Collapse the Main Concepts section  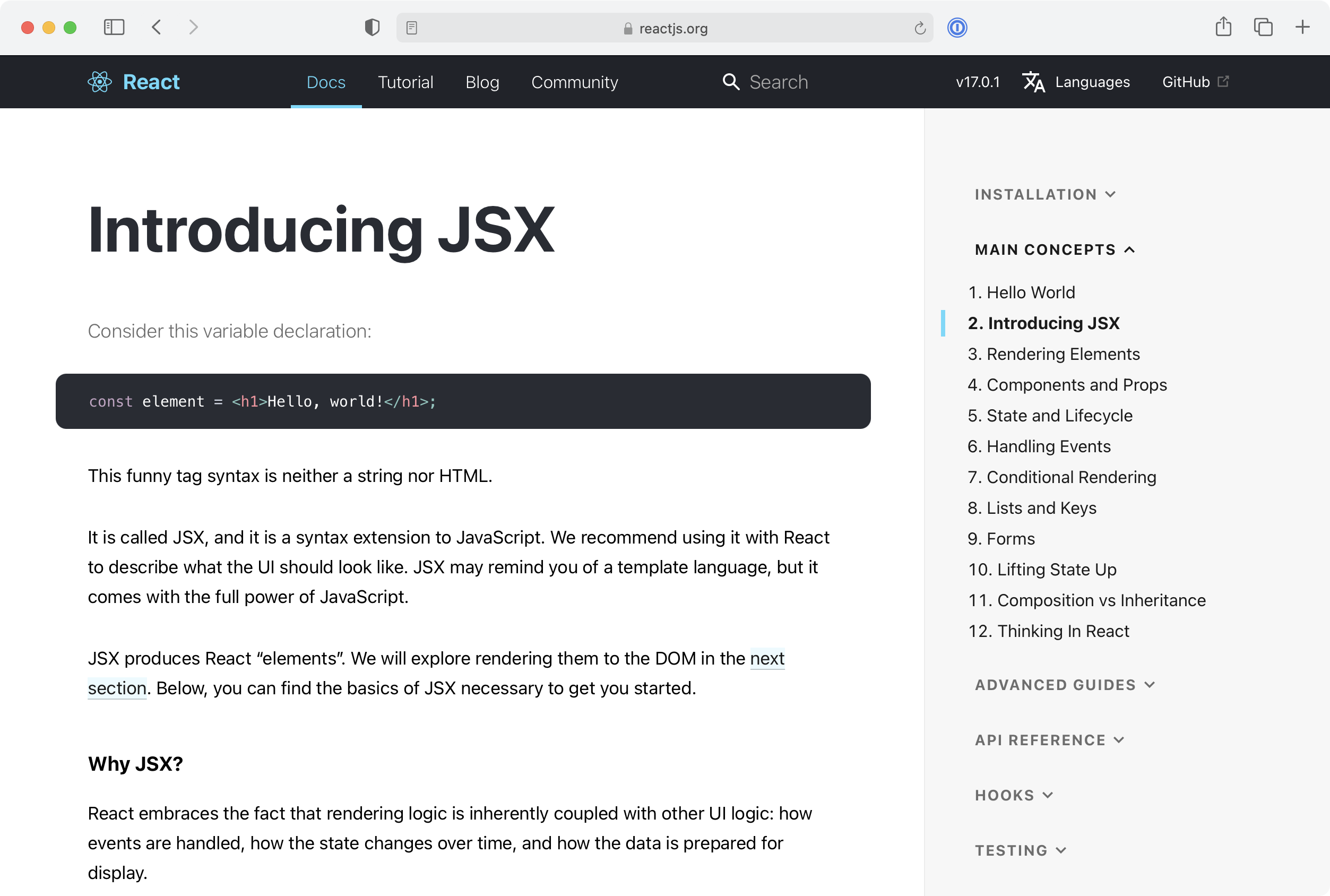[1055, 249]
